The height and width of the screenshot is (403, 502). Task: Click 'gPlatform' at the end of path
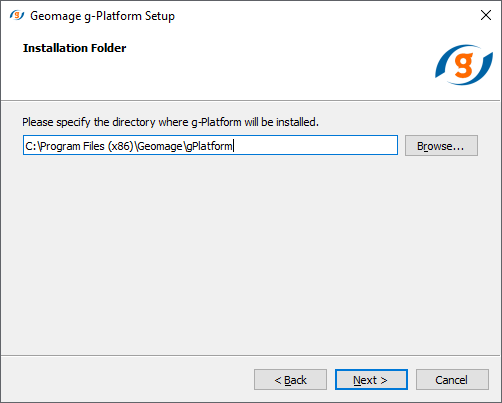click(209, 146)
